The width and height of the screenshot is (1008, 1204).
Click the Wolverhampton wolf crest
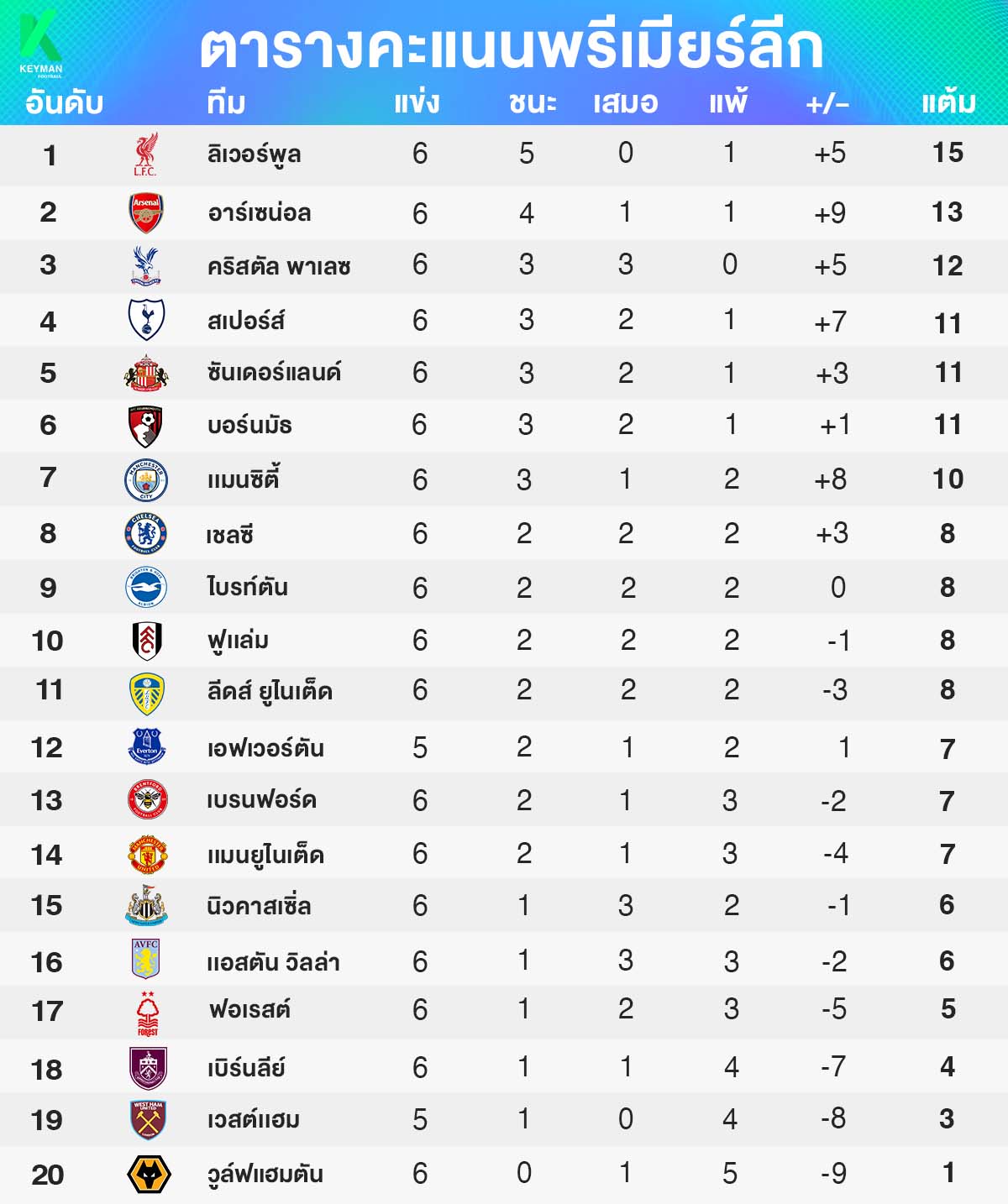(149, 1174)
